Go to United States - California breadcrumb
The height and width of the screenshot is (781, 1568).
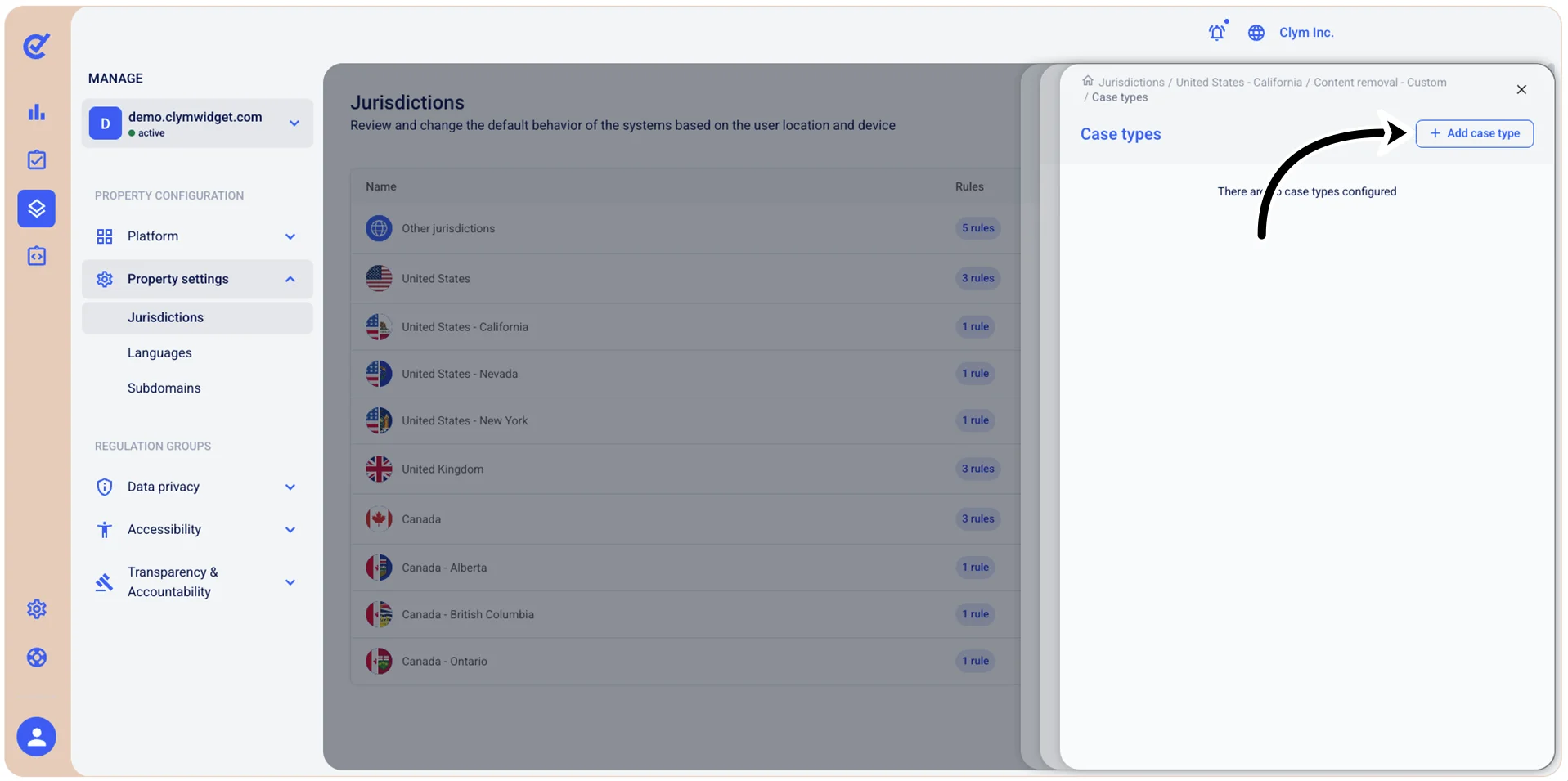tap(1238, 82)
